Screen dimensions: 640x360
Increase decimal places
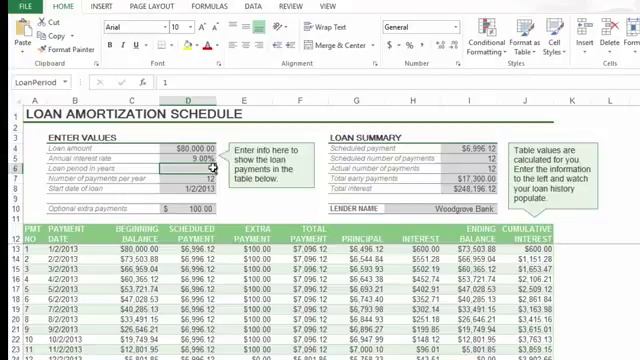(440, 45)
